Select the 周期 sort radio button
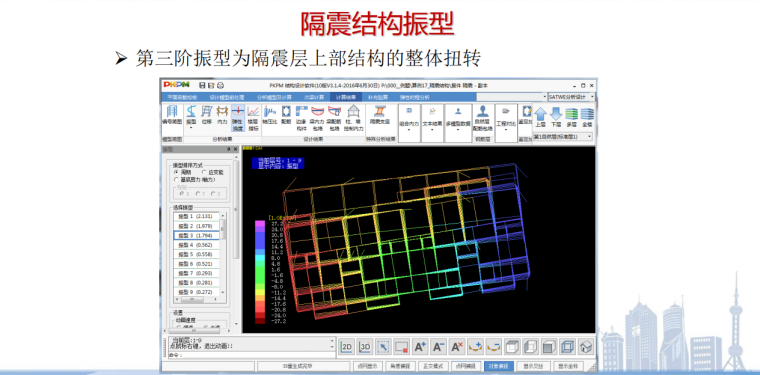 coord(176,172)
